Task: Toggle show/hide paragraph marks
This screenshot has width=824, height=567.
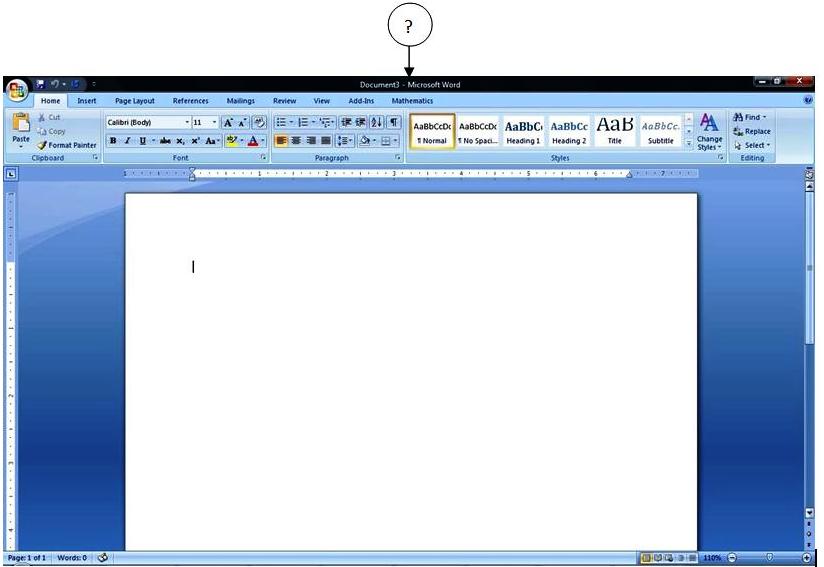Action: coord(394,122)
